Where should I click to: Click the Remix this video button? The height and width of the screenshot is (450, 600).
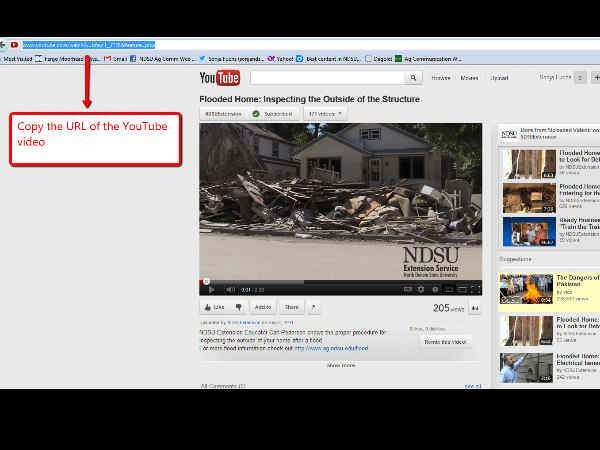(445, 342)
